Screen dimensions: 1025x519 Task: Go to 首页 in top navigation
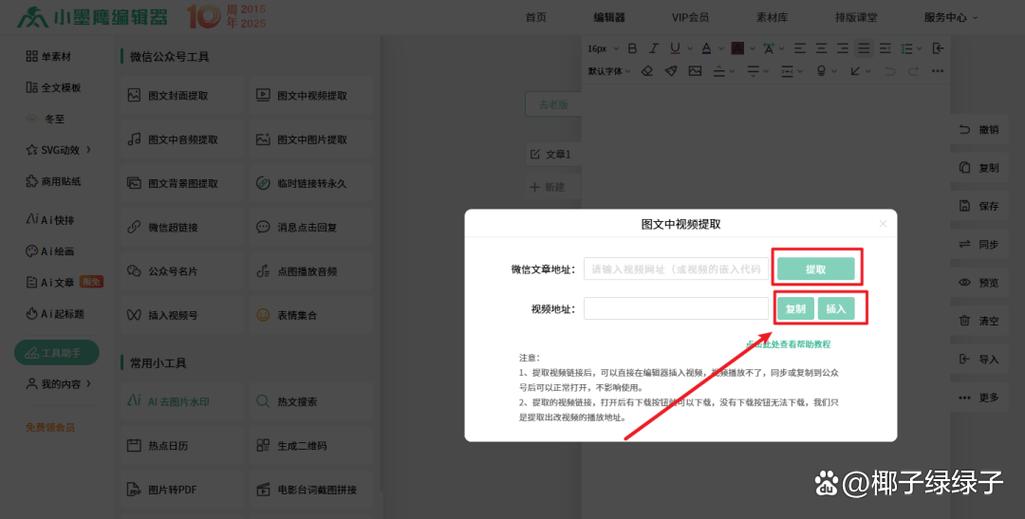(x=536, y=18)
